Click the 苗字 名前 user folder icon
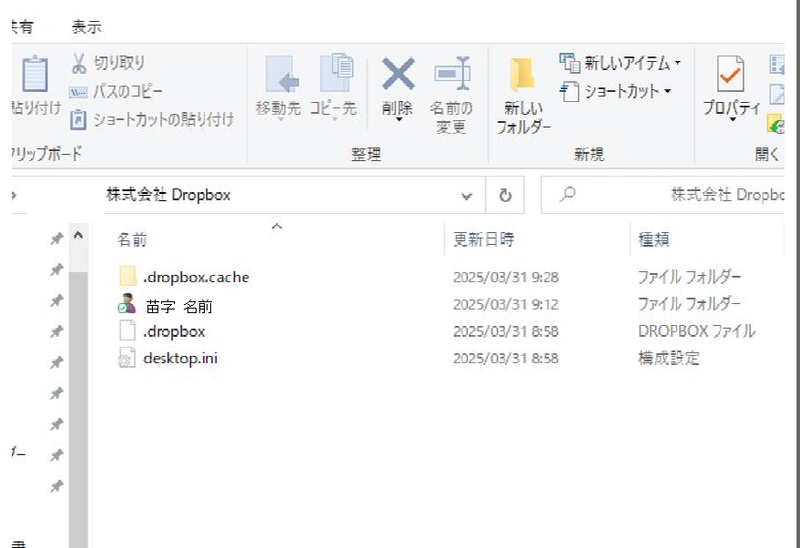Image resolution: width=800 pixels, height=548 pixels. click(x=127, y=304)
